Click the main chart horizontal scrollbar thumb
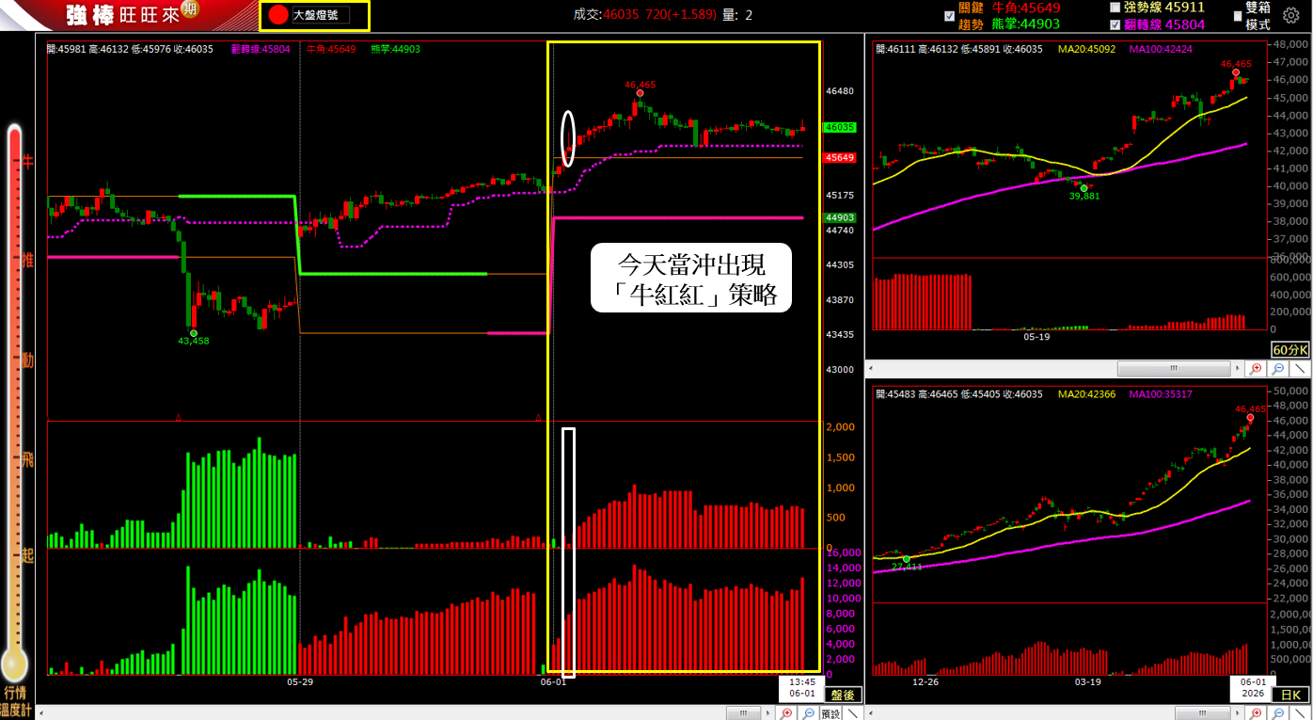Viewport: 1313px width, 720px height. pyautogui.click(x=743, y=713)
